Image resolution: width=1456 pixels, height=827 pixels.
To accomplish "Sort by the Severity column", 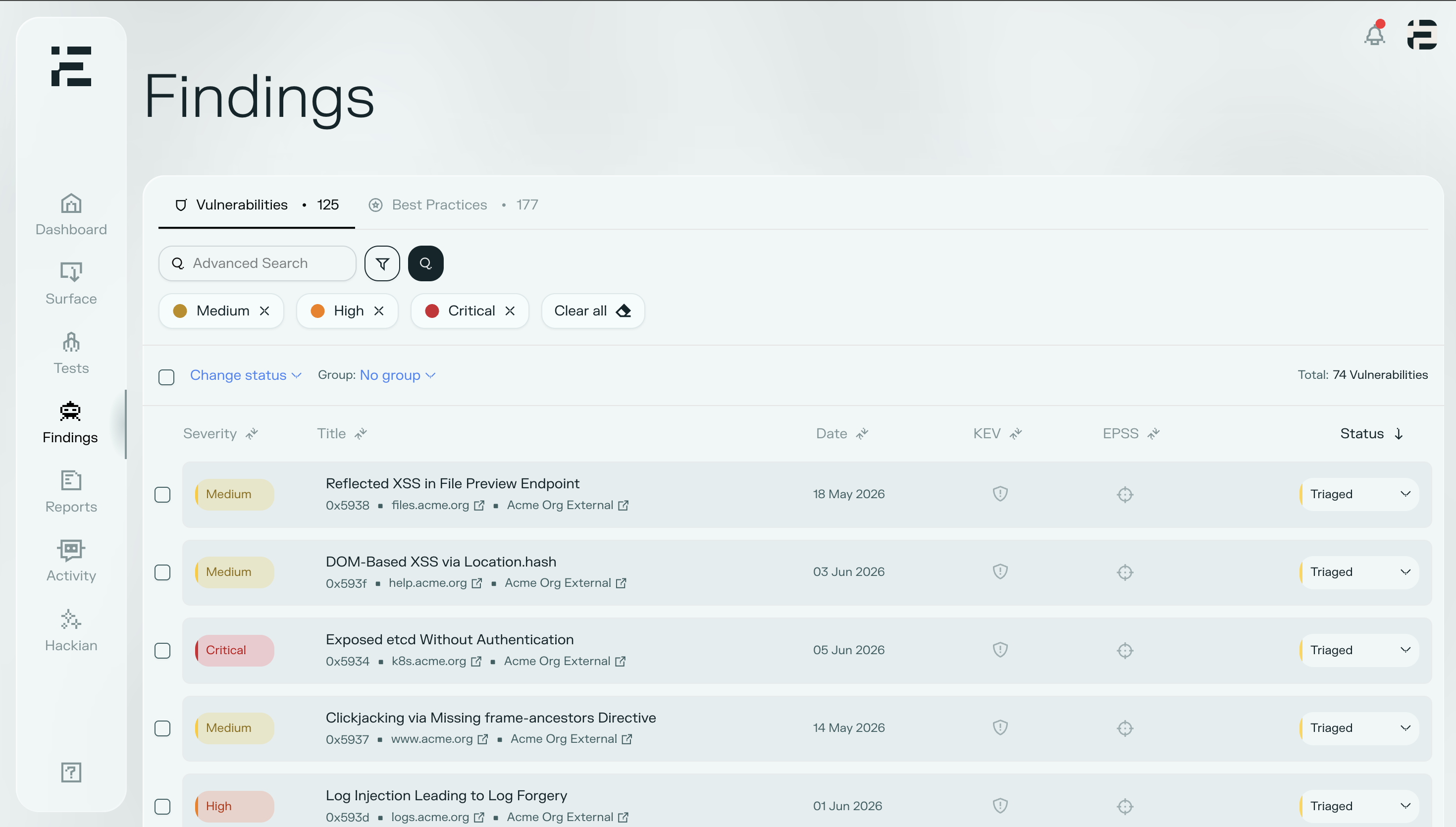I will (x=220, y=433).
